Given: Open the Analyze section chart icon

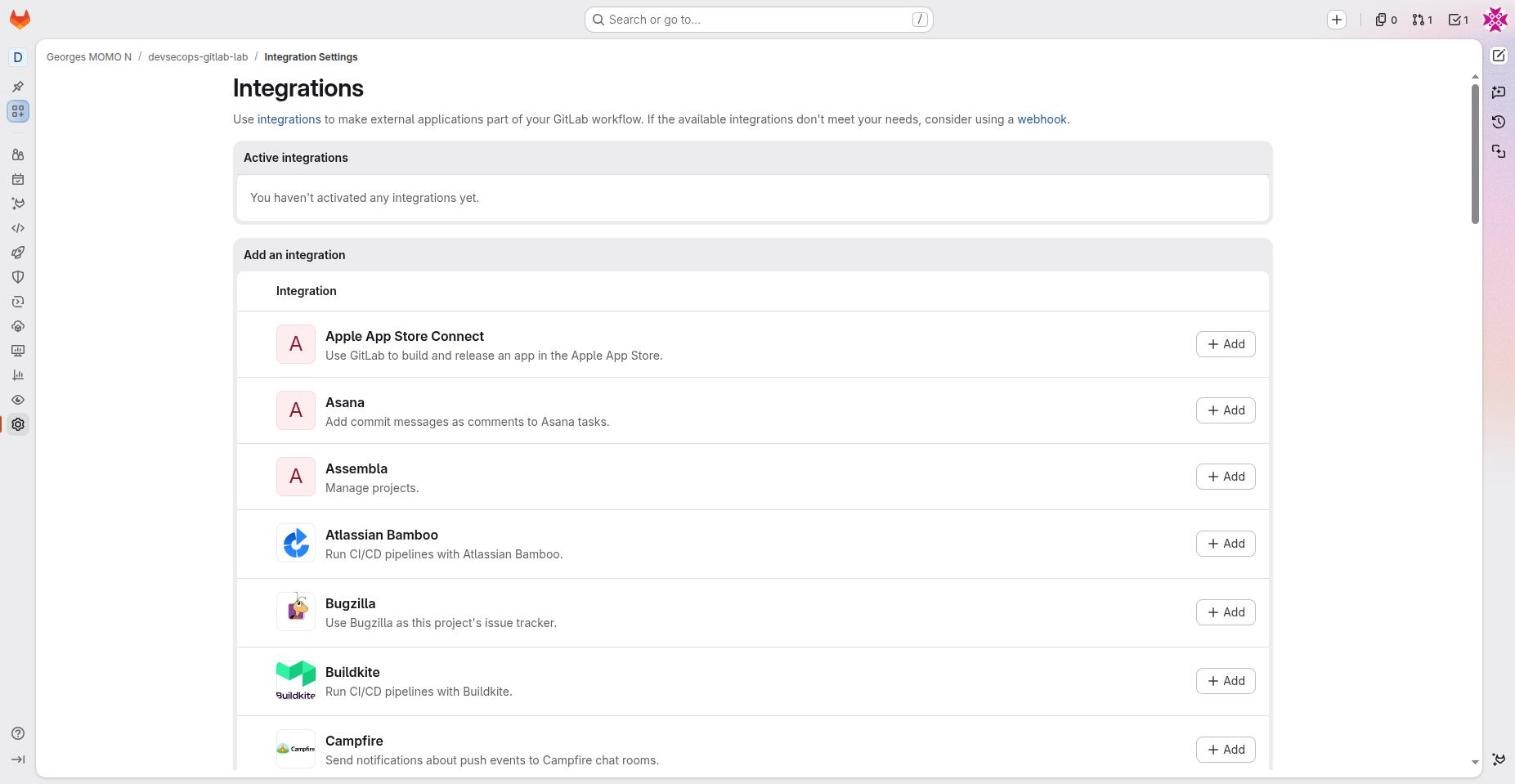Looking at the screenshot, I should pos(17,375).
